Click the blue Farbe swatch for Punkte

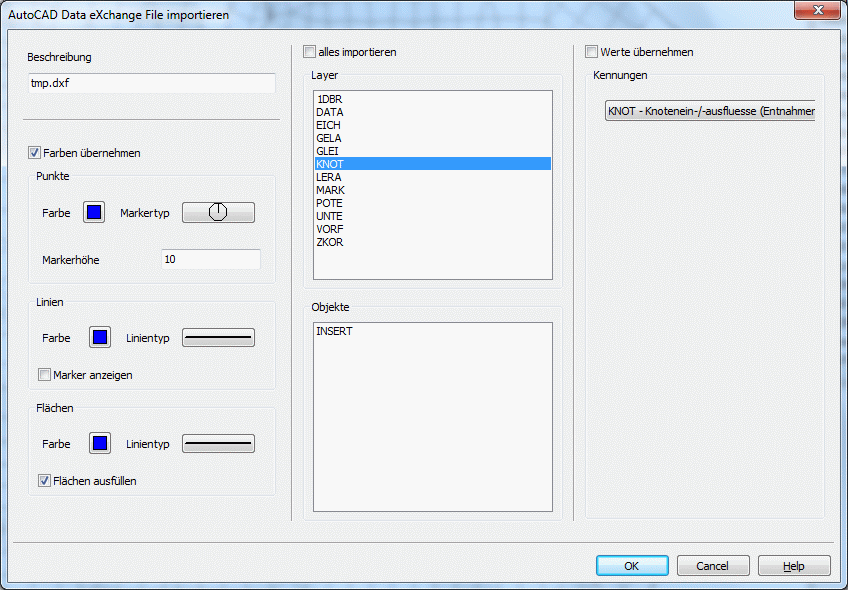tap(94, 212)
